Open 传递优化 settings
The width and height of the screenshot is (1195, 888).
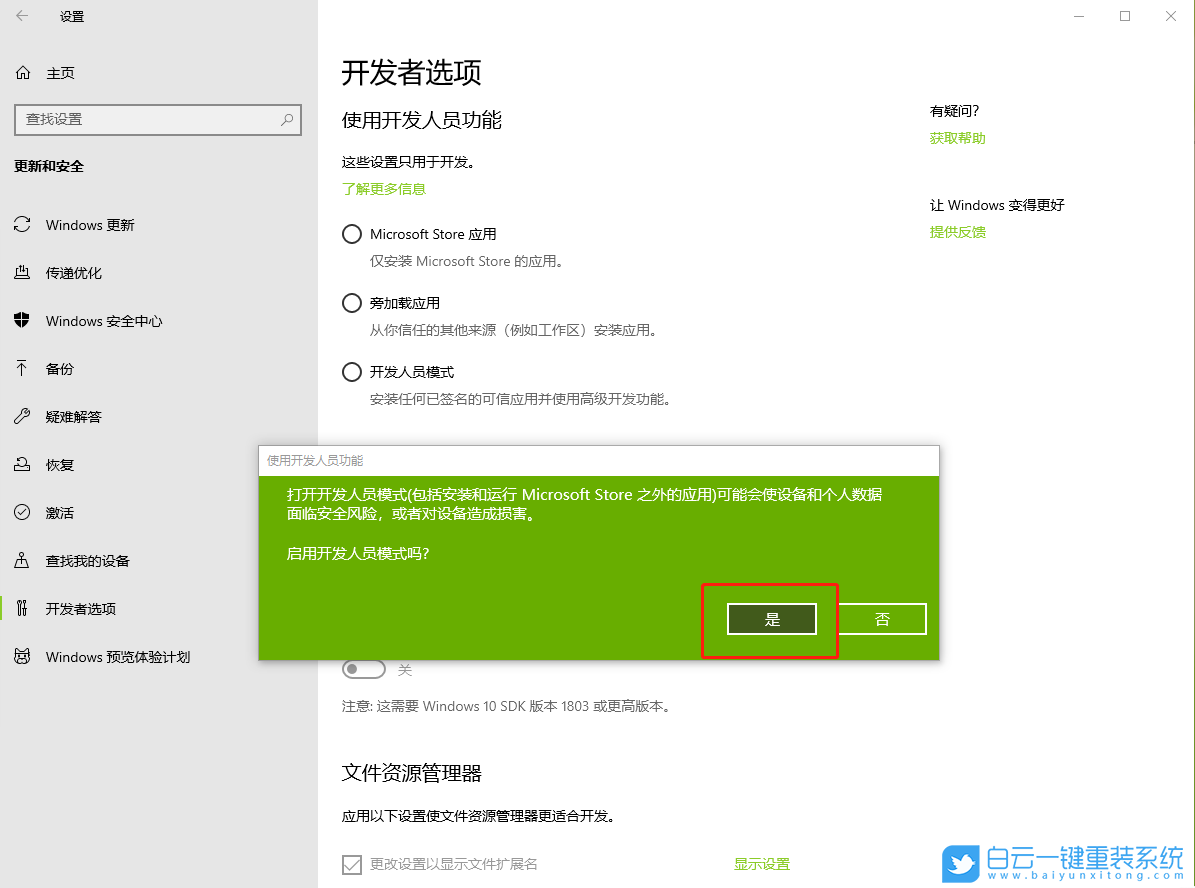pyautogui.click(x=76, y=272)
